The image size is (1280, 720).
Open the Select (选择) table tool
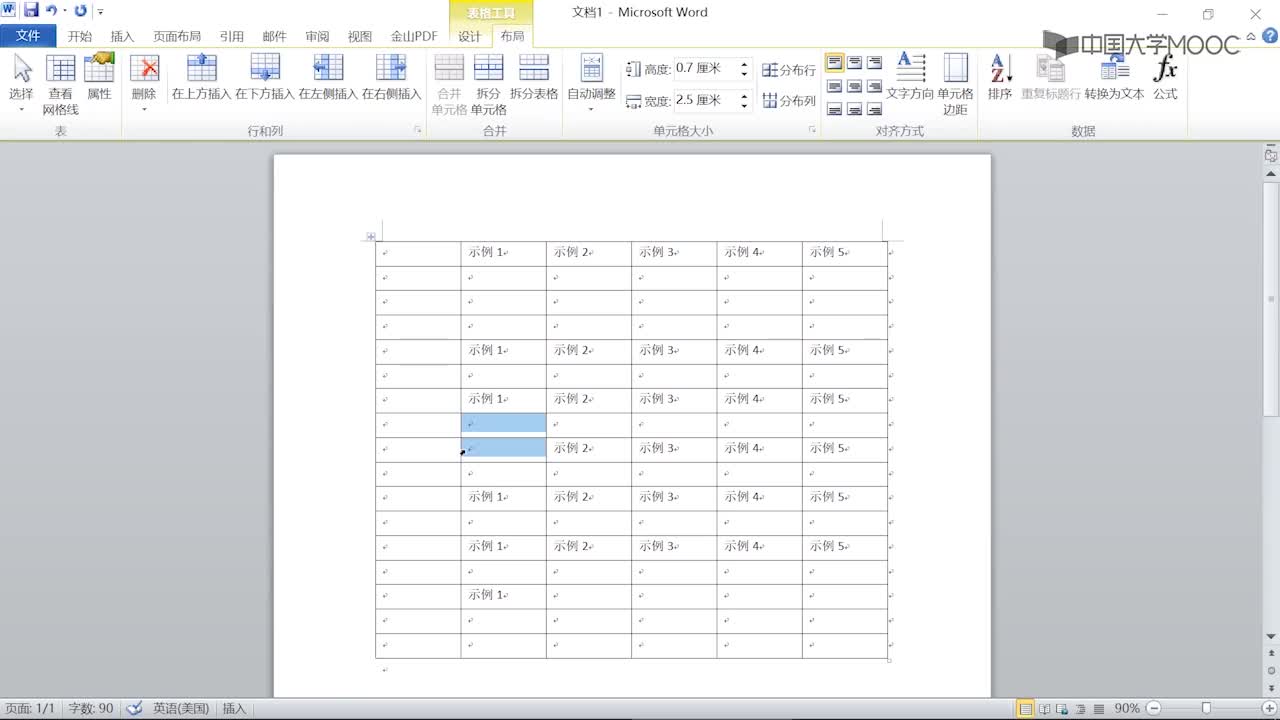click(21, 84)
